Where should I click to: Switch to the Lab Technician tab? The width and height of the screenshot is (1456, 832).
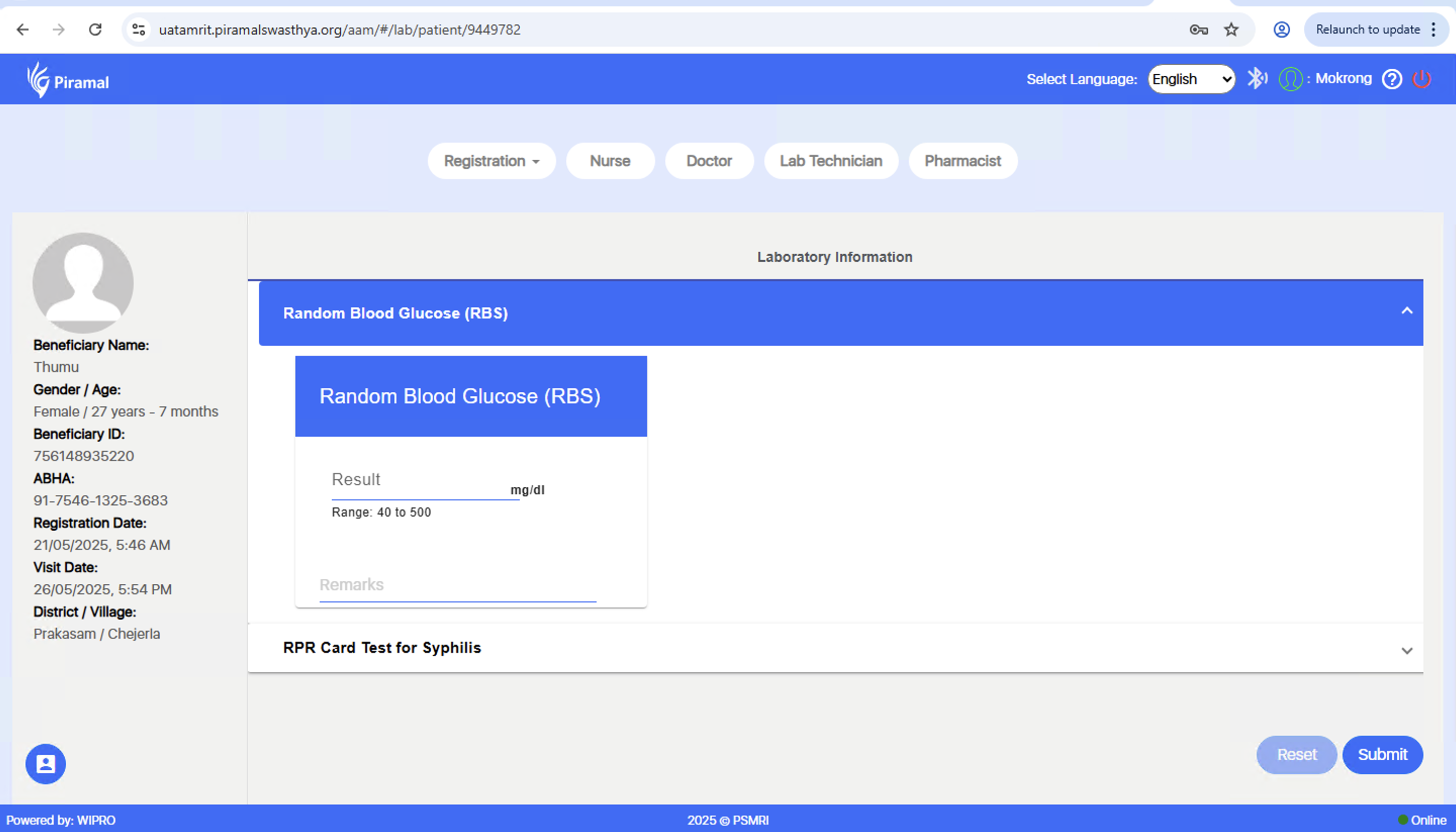831,161
